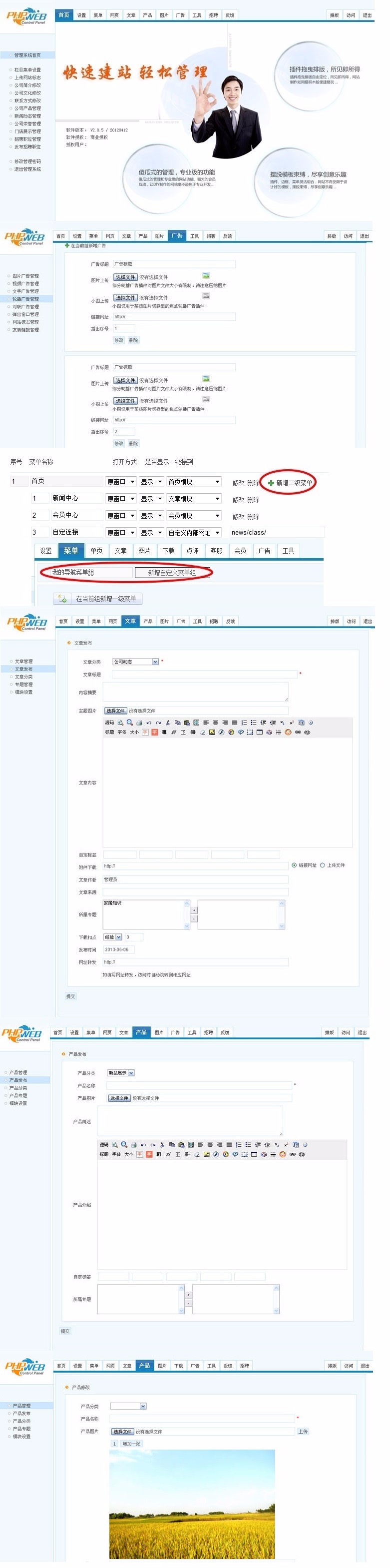Open 原窗口 dropdown in 首页 menu row
This screenshot has height=1568, width=390.
[x=120, y=482]
